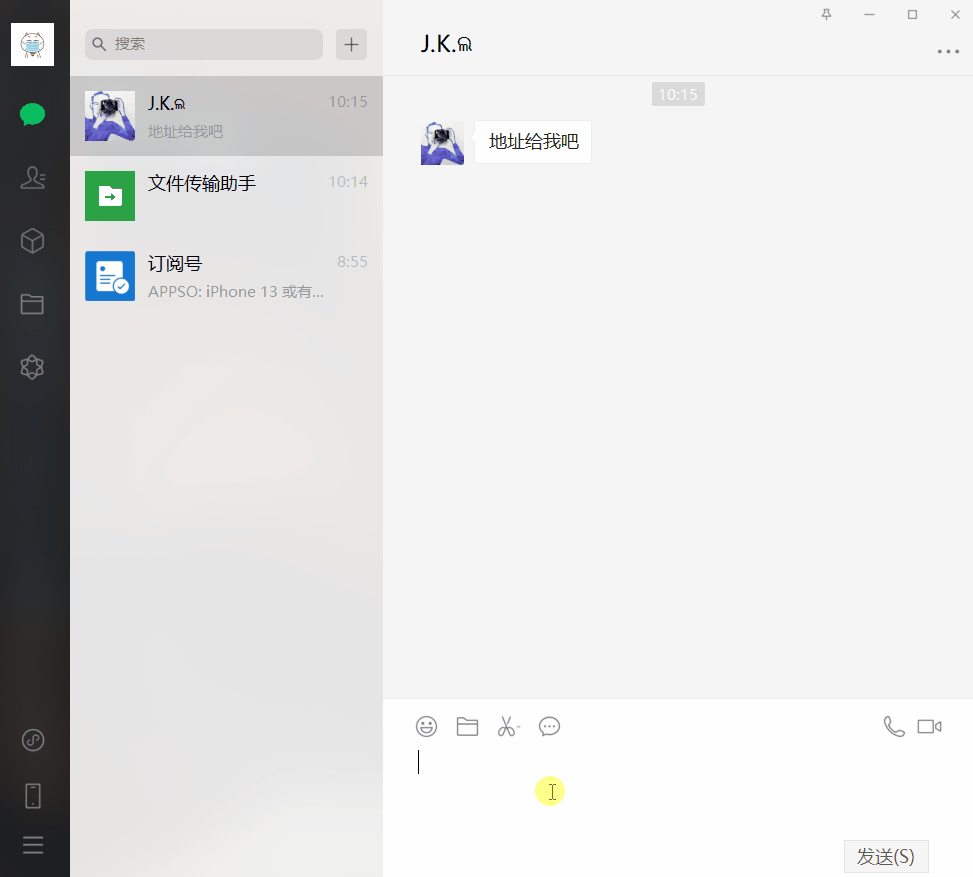
Task: Click the search bar to search chats
Action: 203,44
